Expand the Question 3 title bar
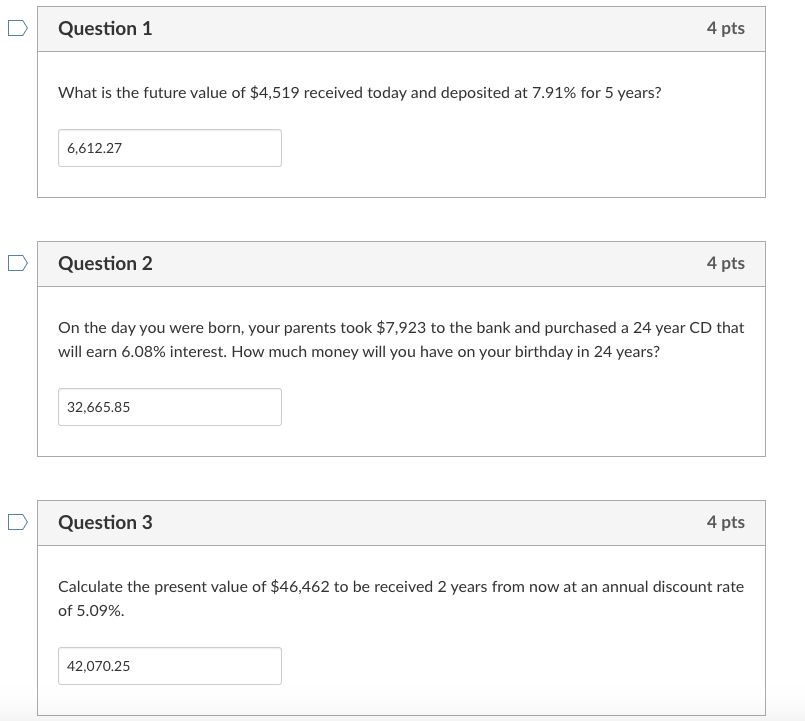 [400, 523]
